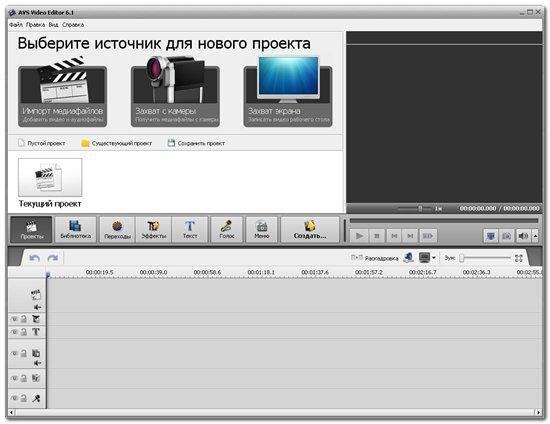Screen dimensions: 550x424
Task: Jump to next frame button
Action: 410,236
